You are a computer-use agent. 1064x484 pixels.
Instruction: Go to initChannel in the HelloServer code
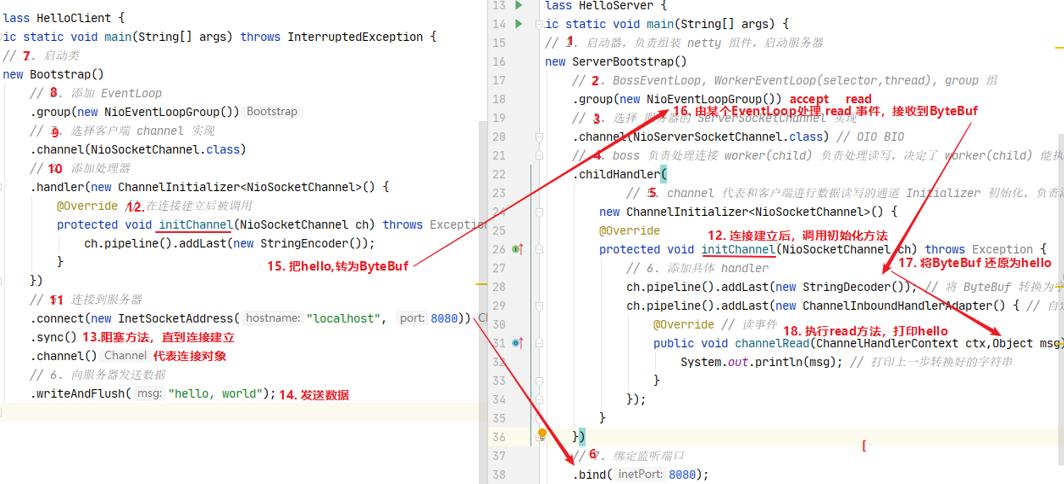coord(738,249)
